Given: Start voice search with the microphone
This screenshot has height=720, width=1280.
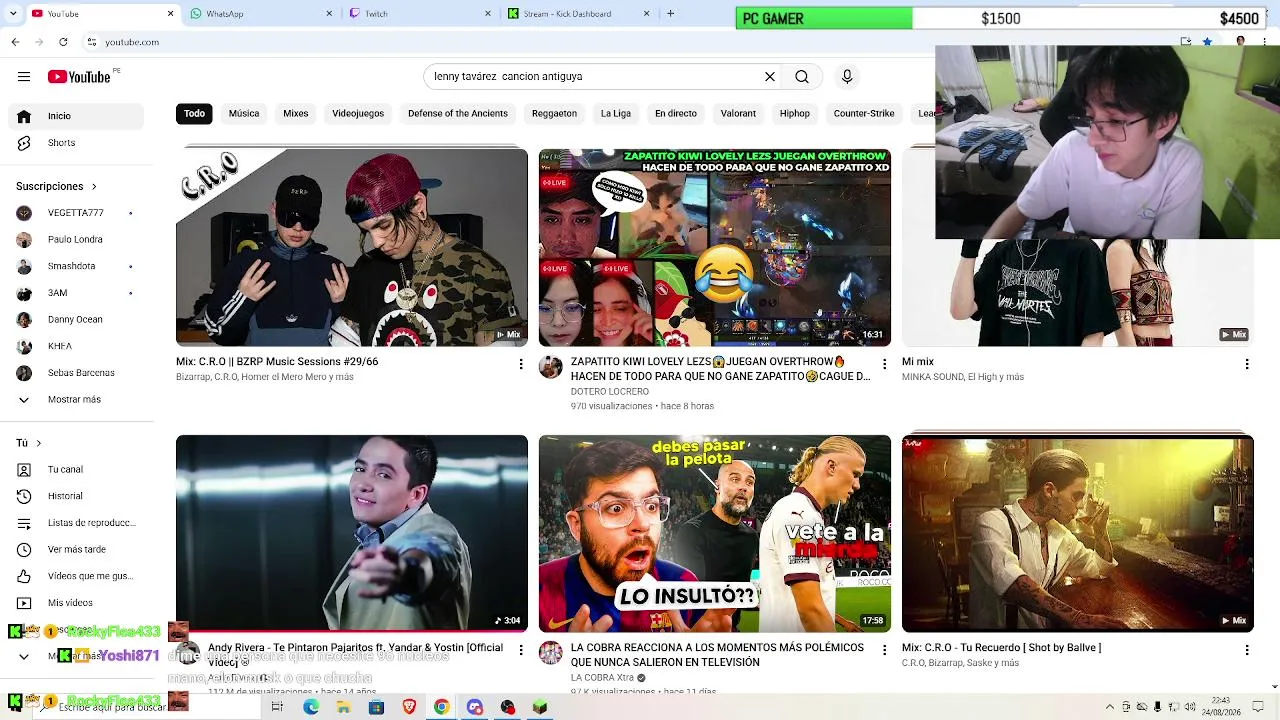Looking at the screenshot, I should 847,77.
